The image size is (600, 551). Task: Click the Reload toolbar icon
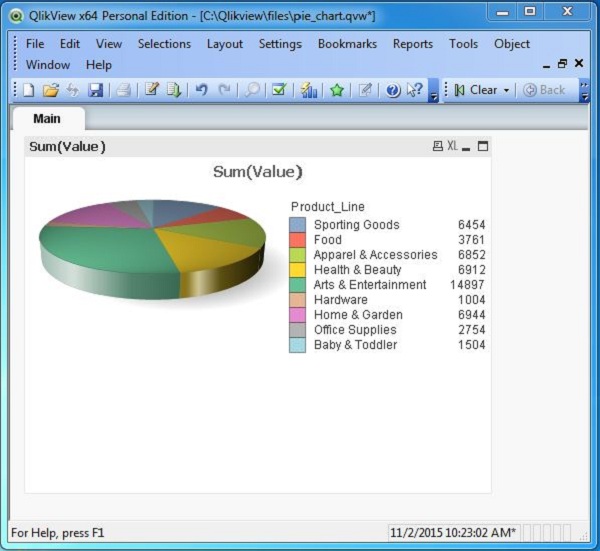point(73,91)
